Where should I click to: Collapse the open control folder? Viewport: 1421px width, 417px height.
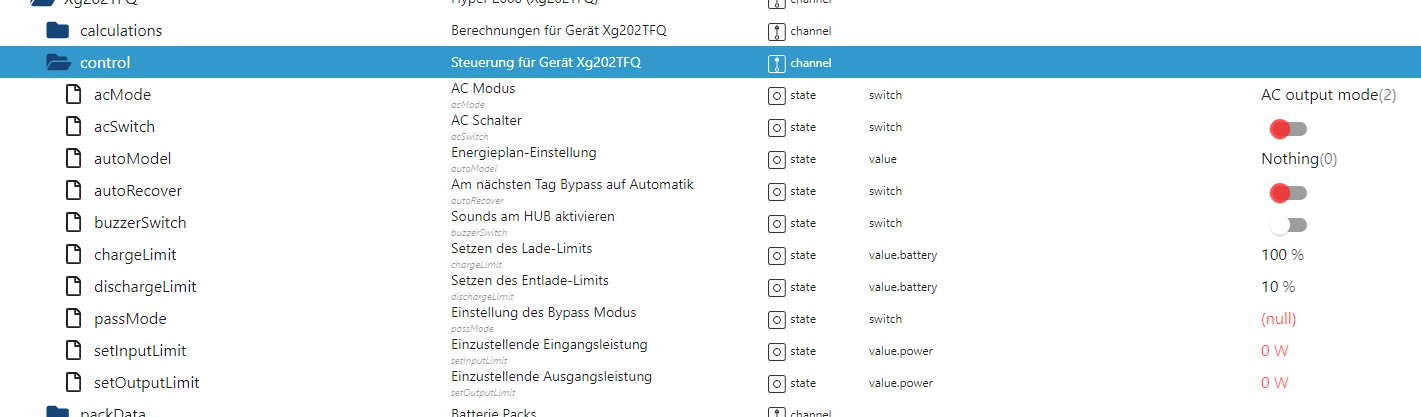click(58, 63)
